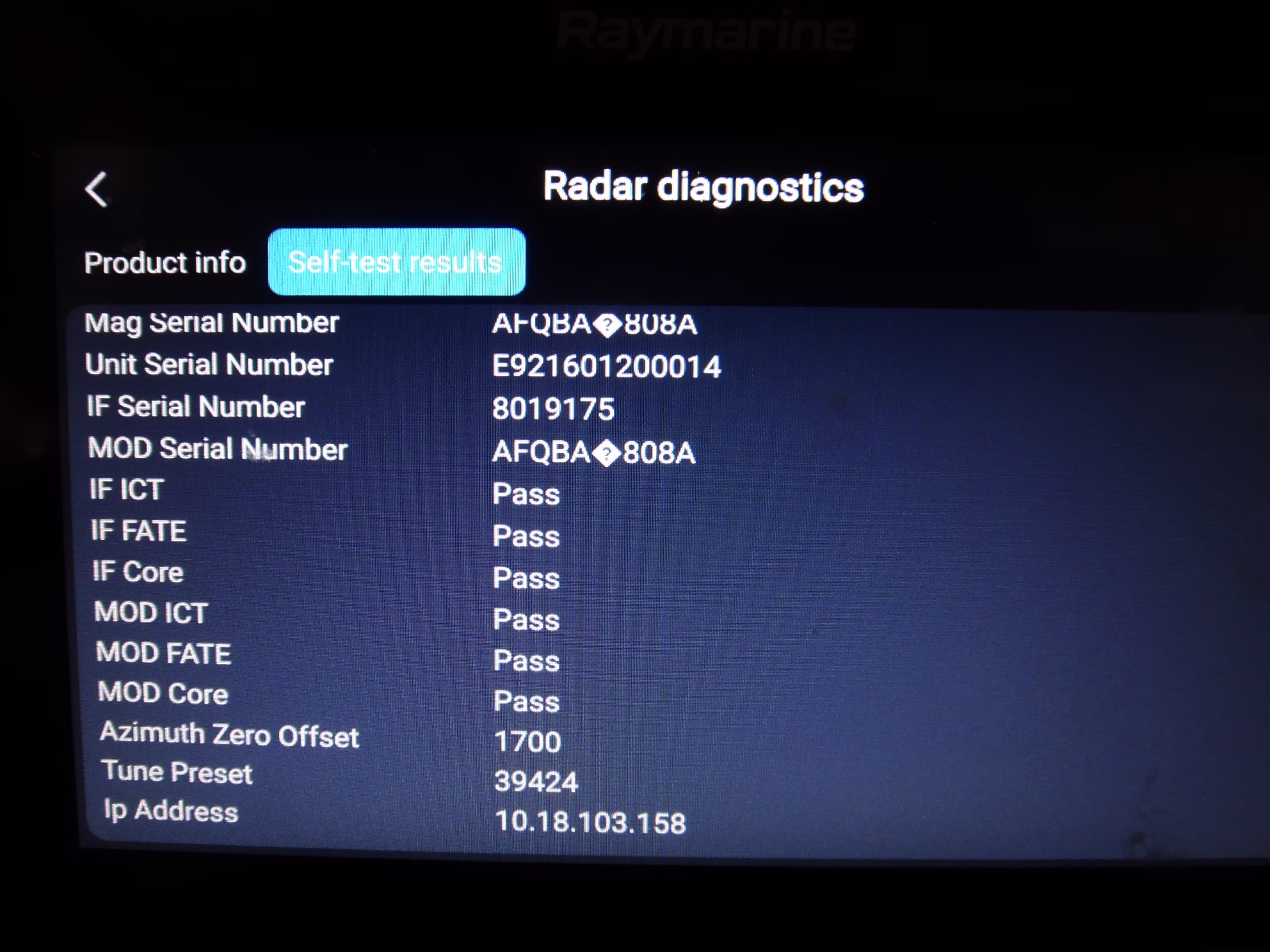Click the IF Core Pass result
Image resolution: width=1270 pixels, height=952 pixels.
point(526,578)
